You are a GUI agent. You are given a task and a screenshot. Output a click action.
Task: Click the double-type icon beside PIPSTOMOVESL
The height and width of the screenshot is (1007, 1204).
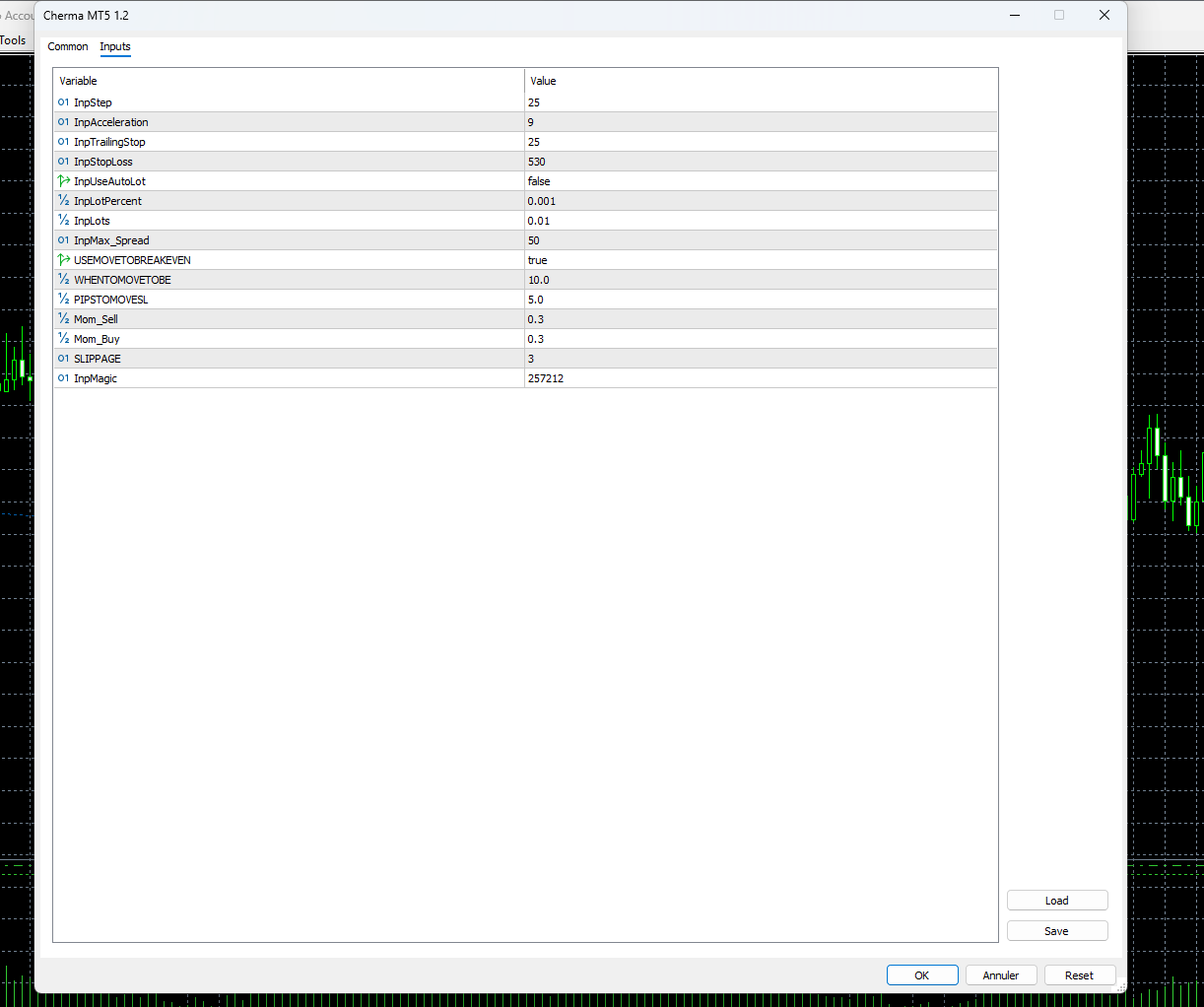[63, 300]
